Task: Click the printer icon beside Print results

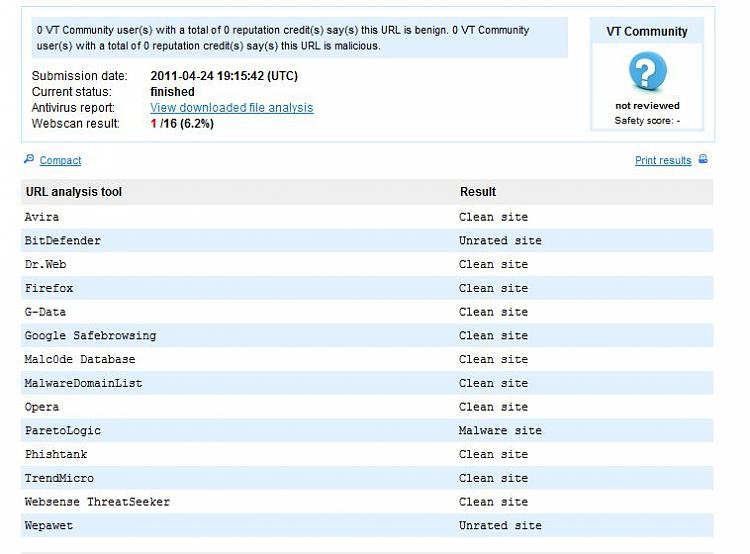Action: pyautogui.click(x=703, y=159)
